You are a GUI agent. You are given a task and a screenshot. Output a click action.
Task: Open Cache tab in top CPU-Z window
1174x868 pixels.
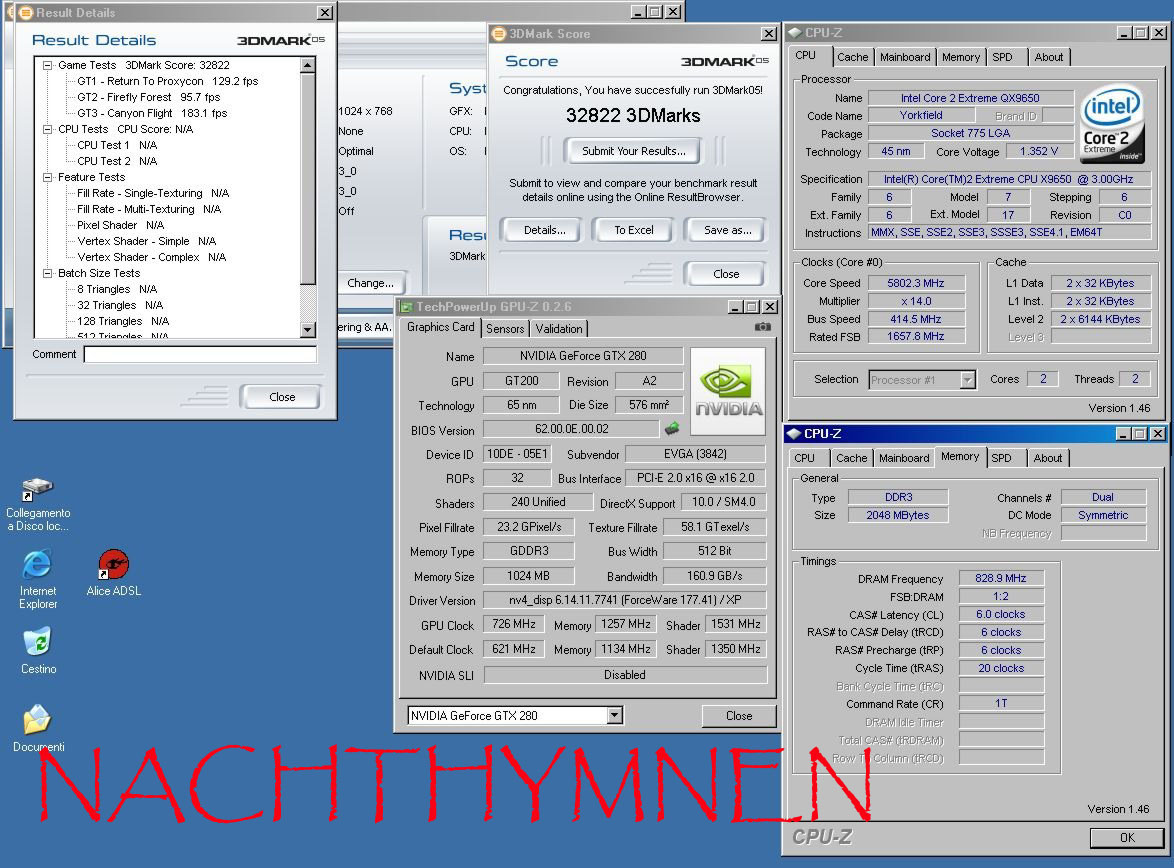click(852, 57)
